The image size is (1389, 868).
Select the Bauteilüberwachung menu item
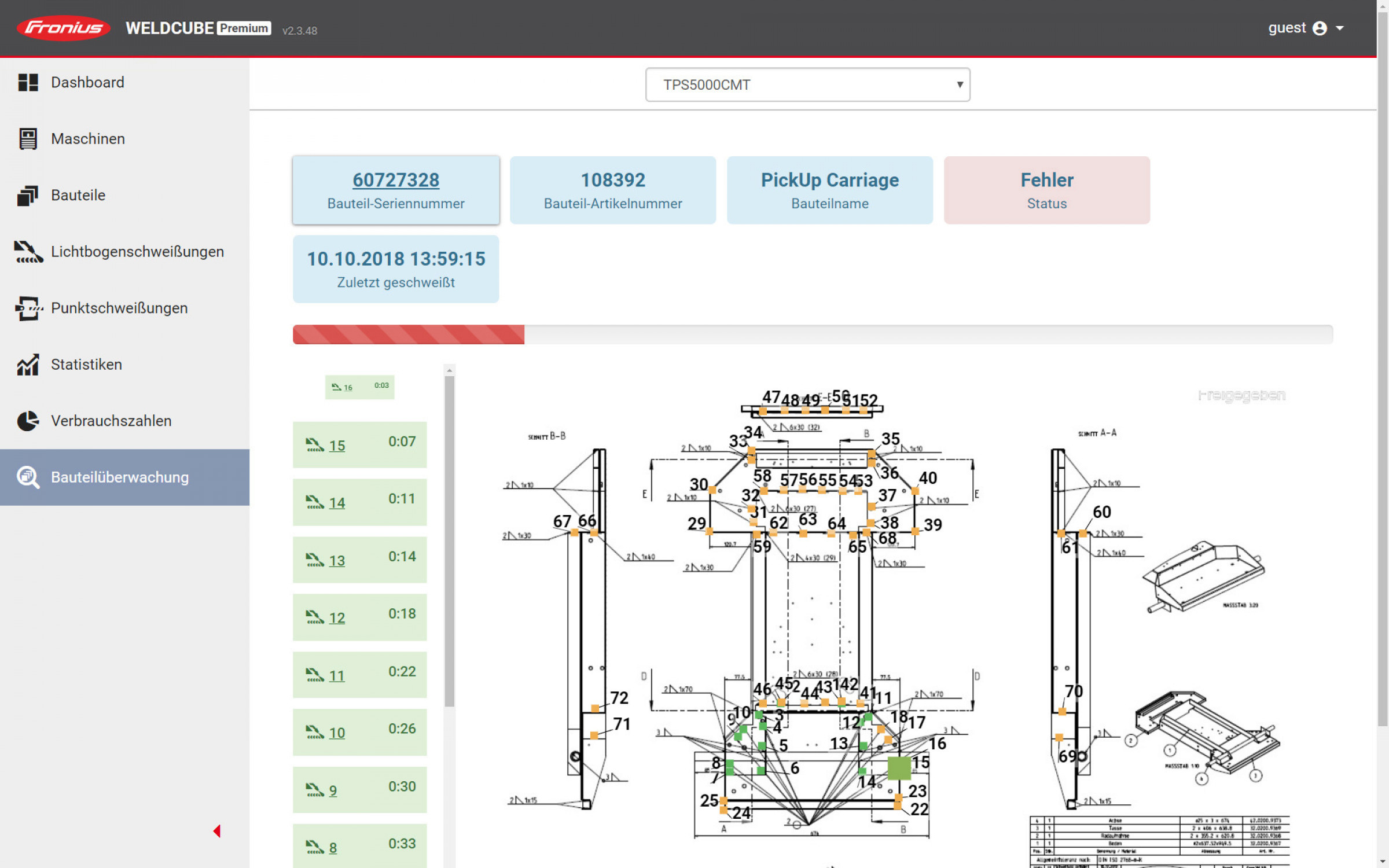(119, 477)
